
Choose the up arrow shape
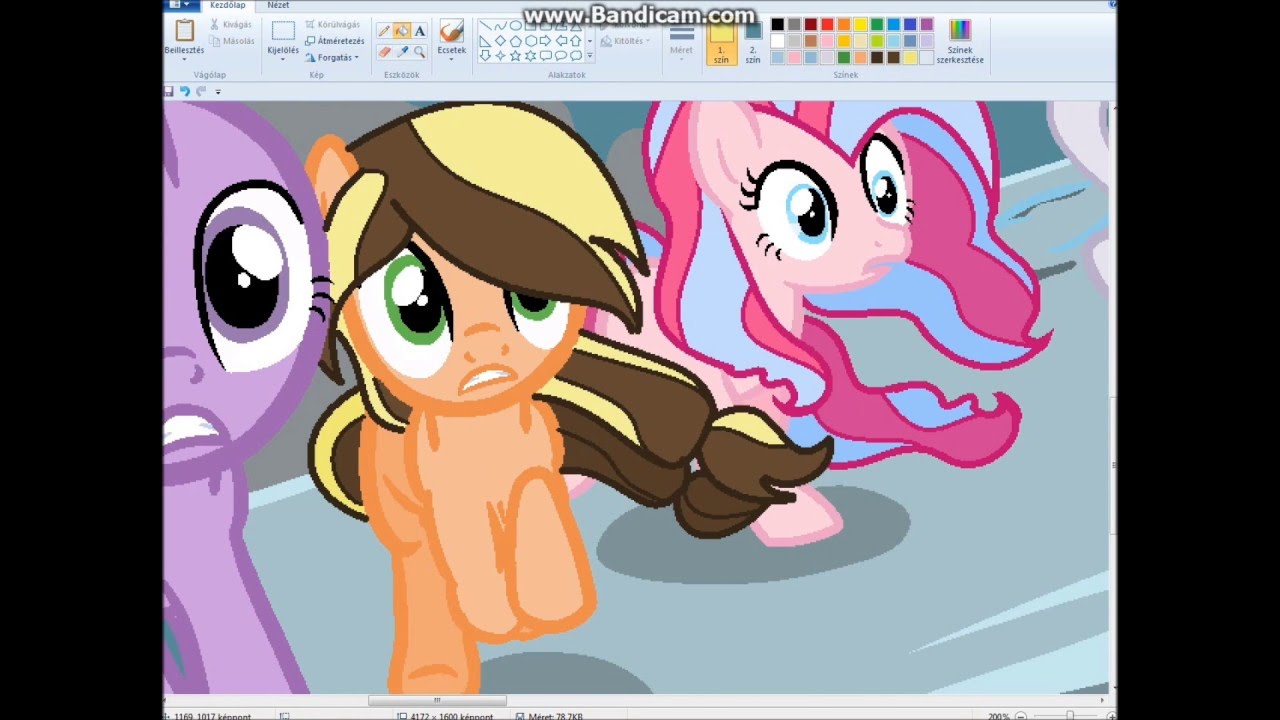tap(575, 41)
